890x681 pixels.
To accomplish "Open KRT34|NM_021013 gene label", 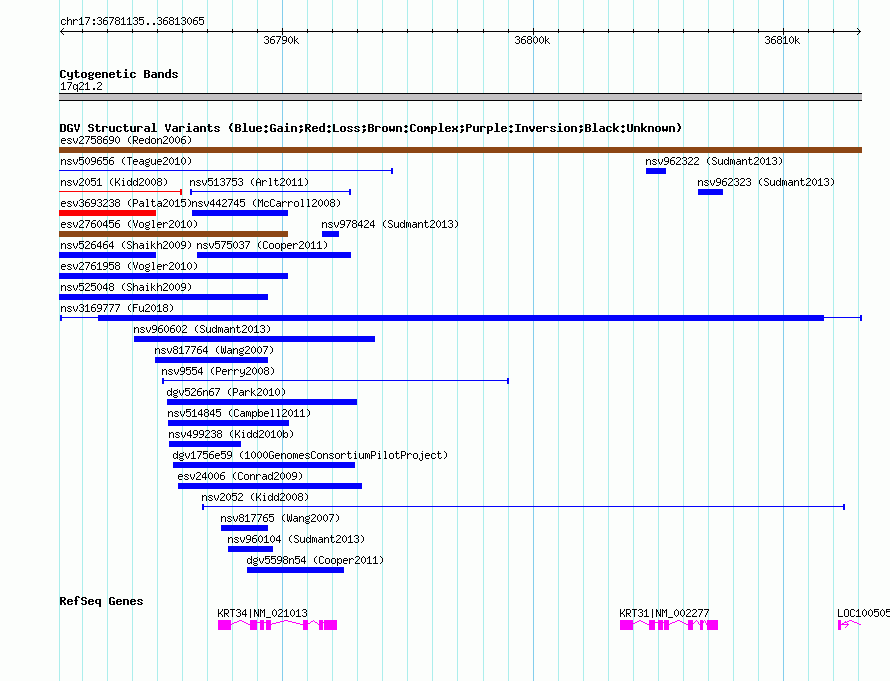I will [262, 613].
